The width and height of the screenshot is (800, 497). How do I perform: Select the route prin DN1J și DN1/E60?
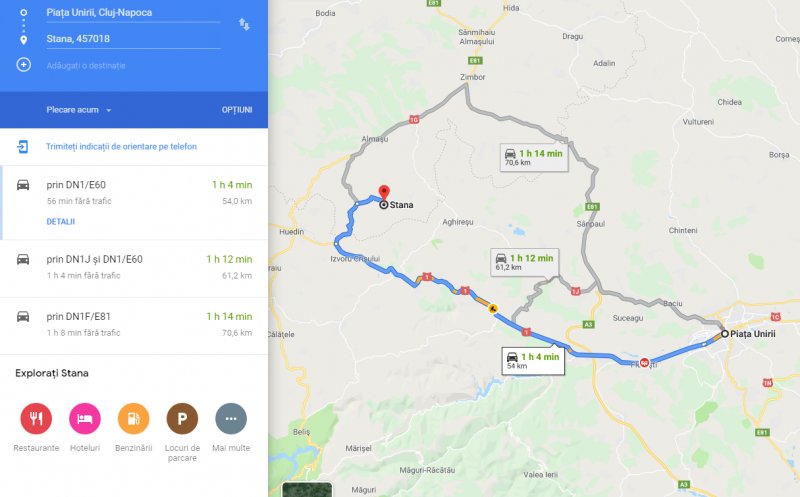pos(134,268)
